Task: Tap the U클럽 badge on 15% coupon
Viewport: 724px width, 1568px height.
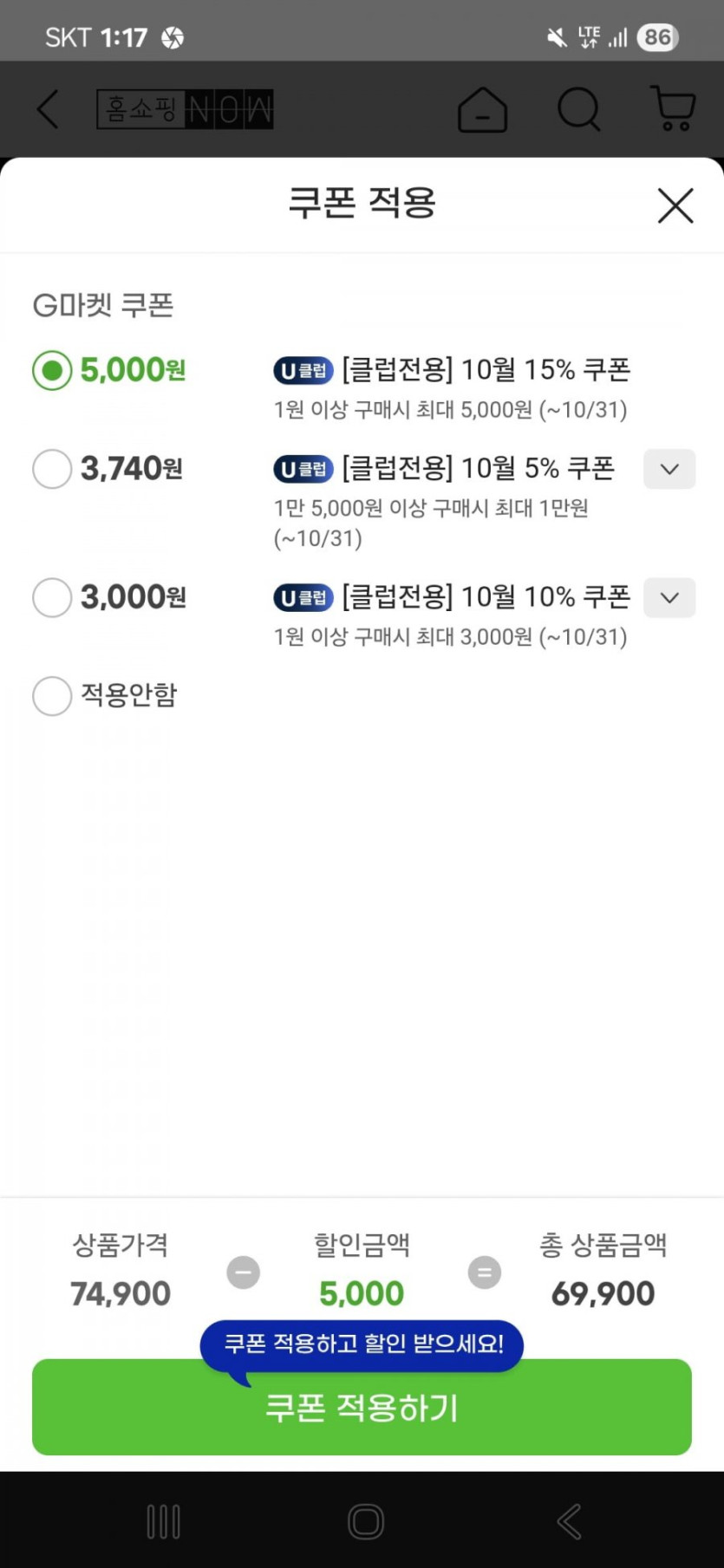Action: (303, 371)
